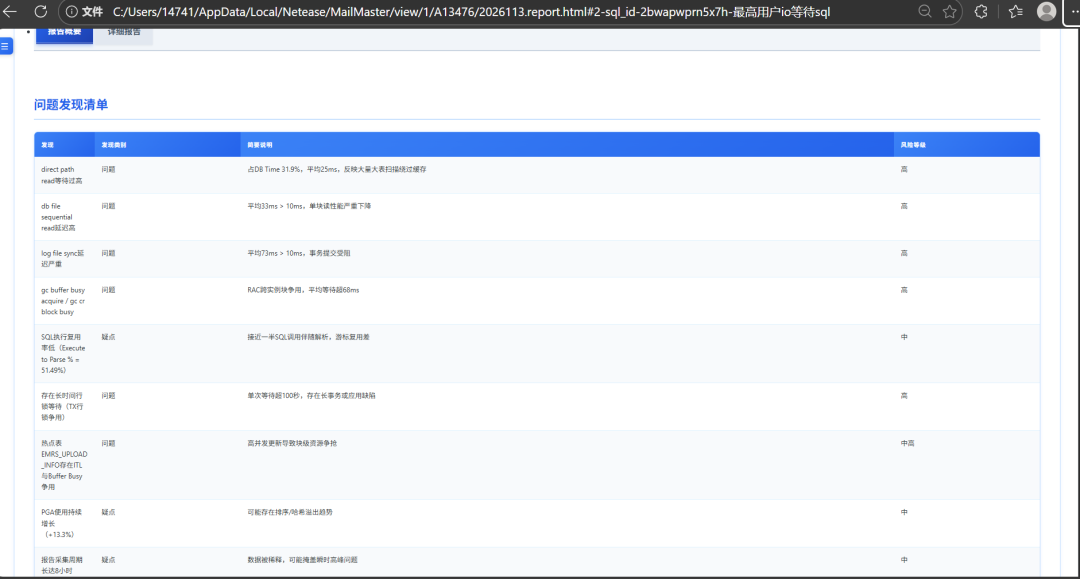The width and height of the screenshot is (1080, 579).
Task: Click the description 平均73ms > 10ms
Action: (299, 253)
